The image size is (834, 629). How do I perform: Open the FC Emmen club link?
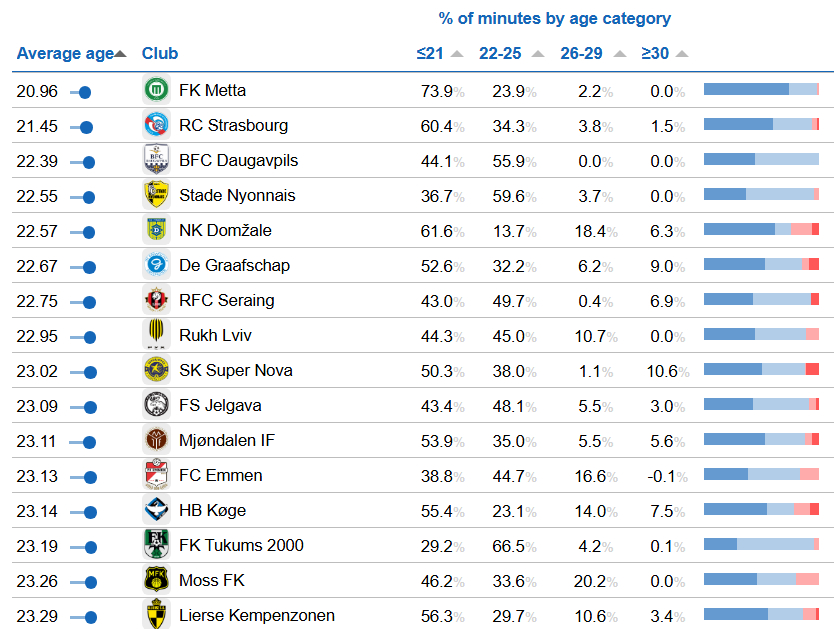tap(220, 475)
